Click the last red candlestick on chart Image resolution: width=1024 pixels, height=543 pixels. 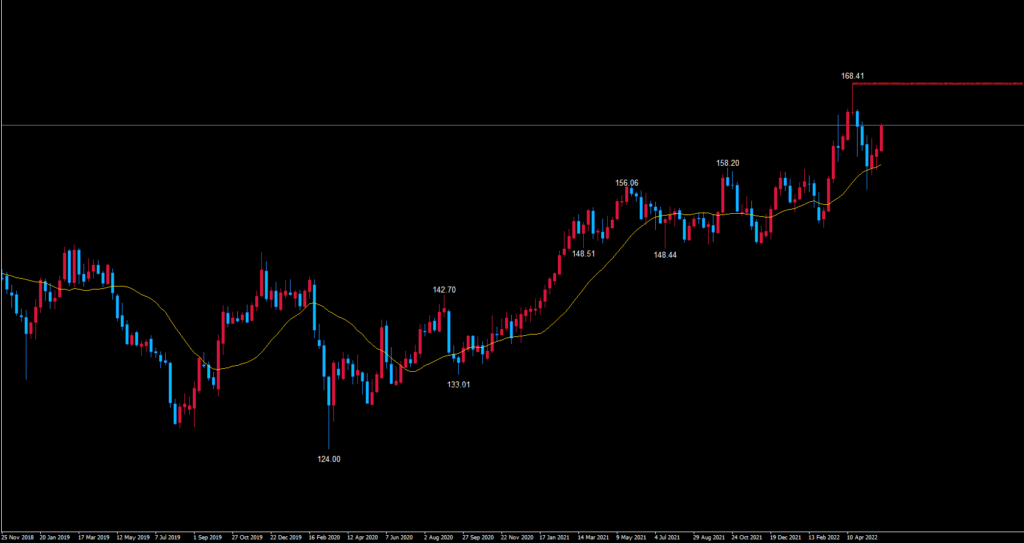881,138
